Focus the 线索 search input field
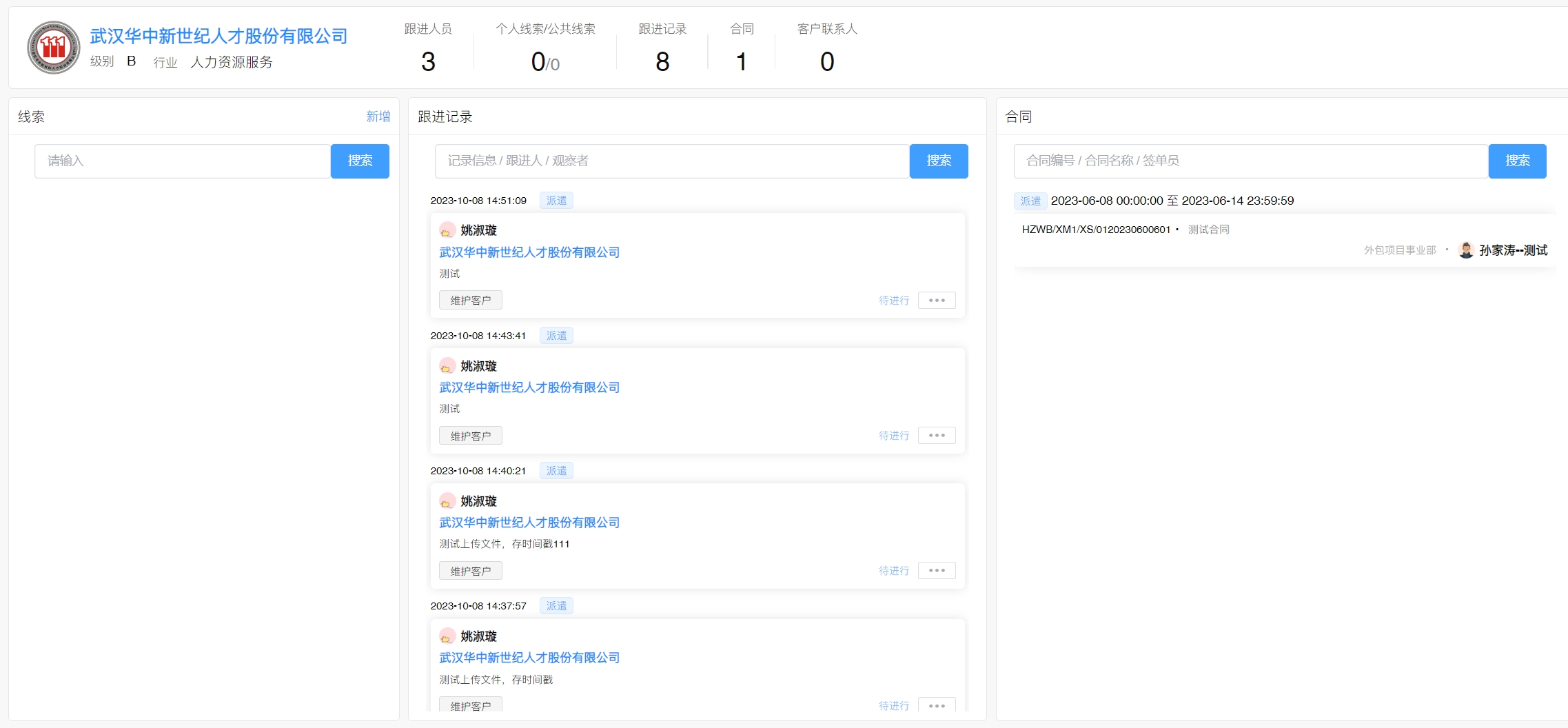1568x728 pixels. (183, 161)
